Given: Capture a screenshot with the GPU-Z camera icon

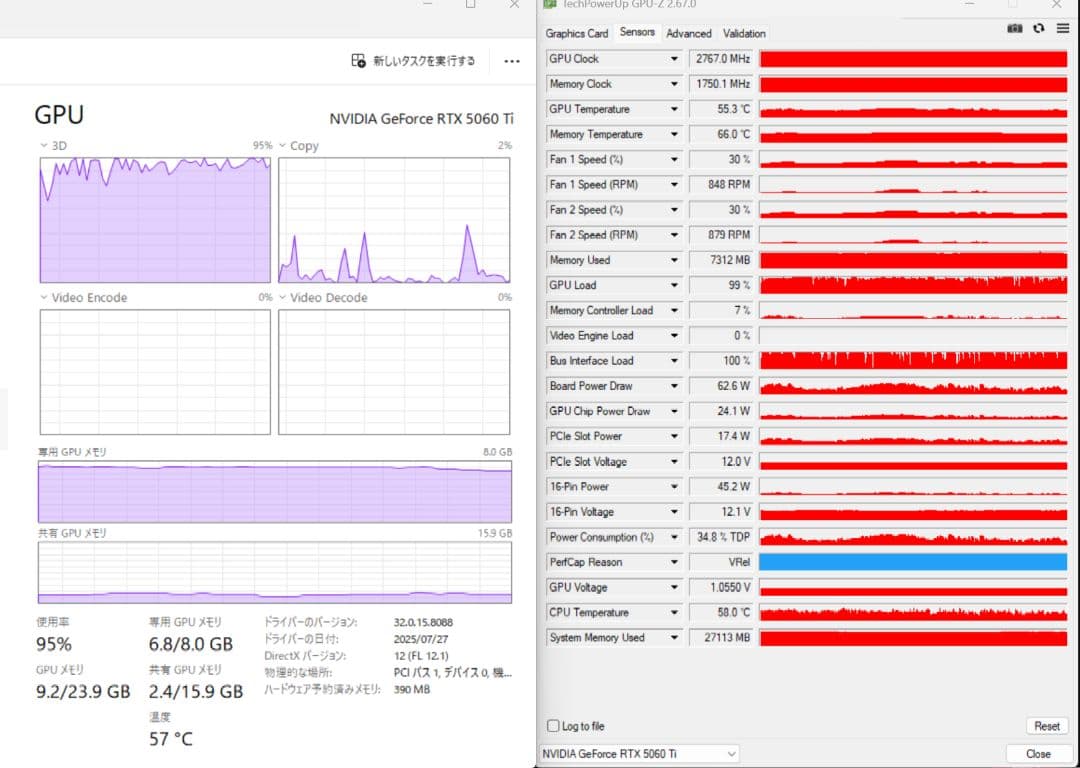Looking at the screenshot, I should click(1014, 29).
